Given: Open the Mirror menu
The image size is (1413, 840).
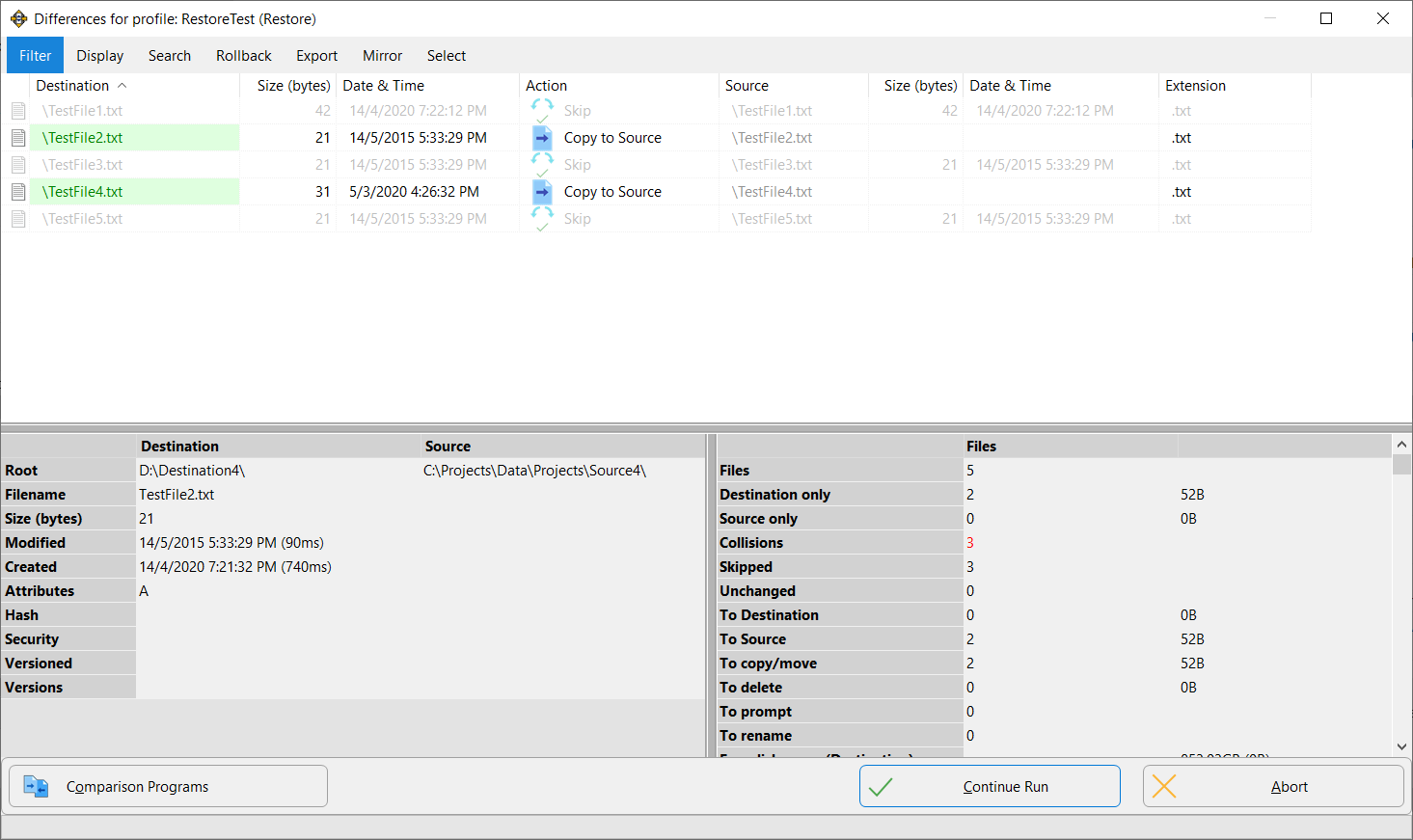Looking at the screenshot, I should click(x=382, y=56).
